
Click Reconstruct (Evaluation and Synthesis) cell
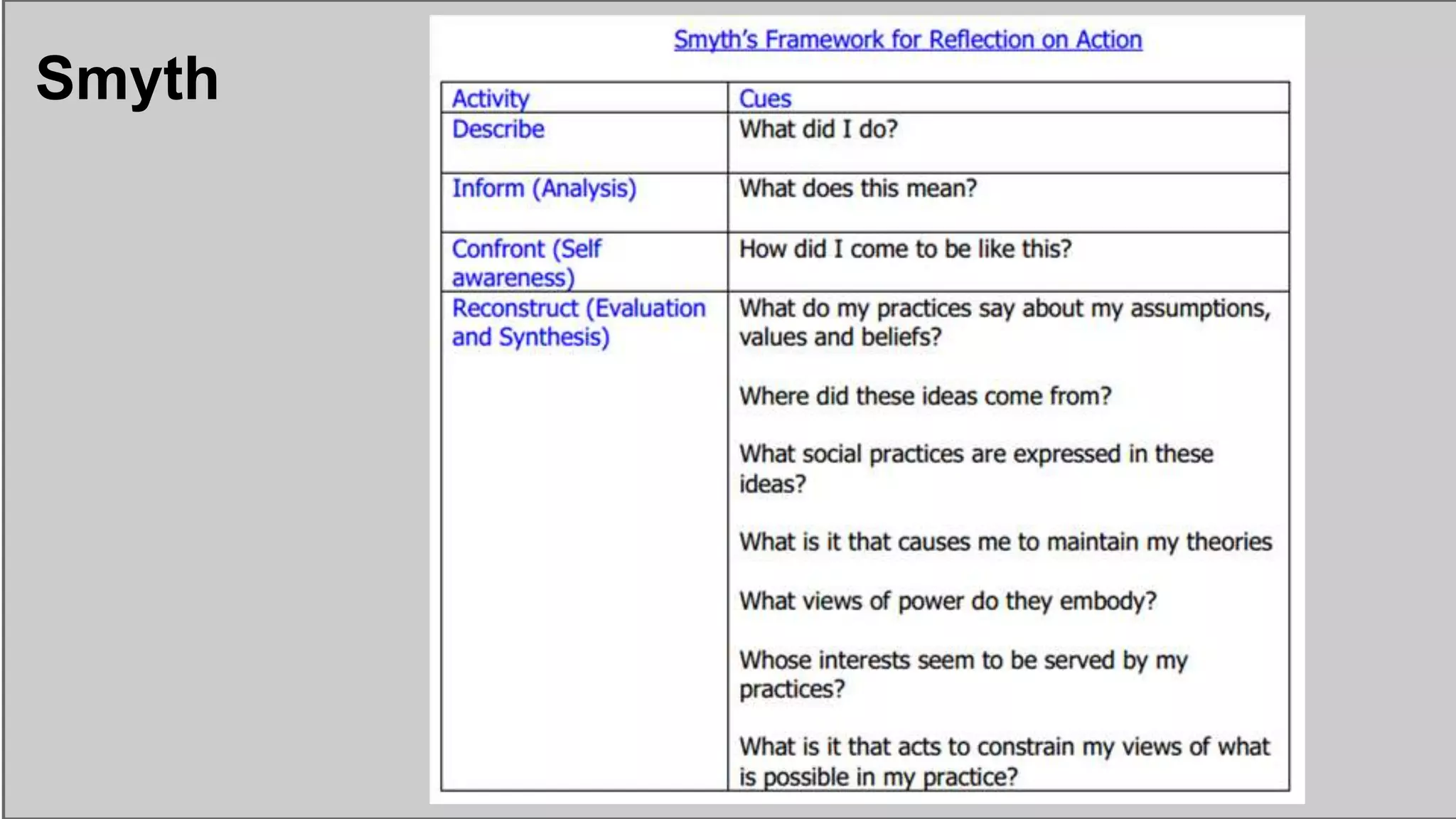(578, 322)
